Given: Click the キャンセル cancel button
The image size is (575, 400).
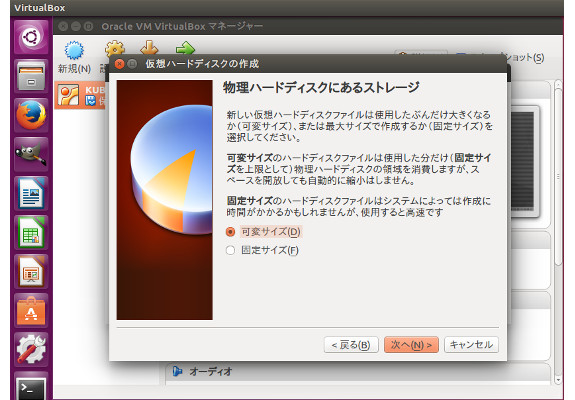Looking at the screenshot, I should pos(471,345).
